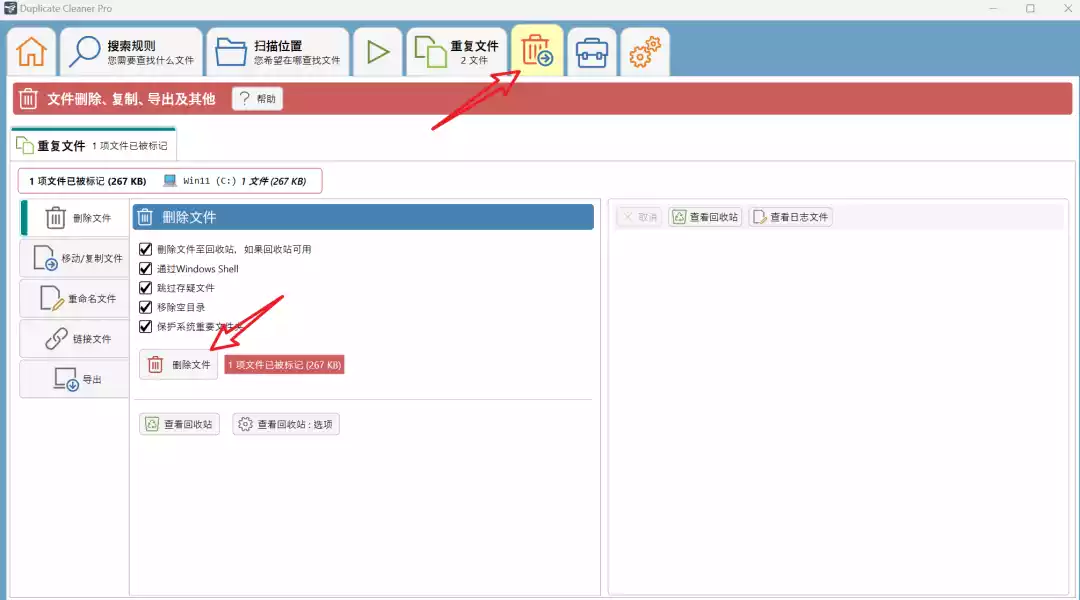Open the 重复文件 results tab
Viewport: 1080px width, 600px height.
click(457, 52)
